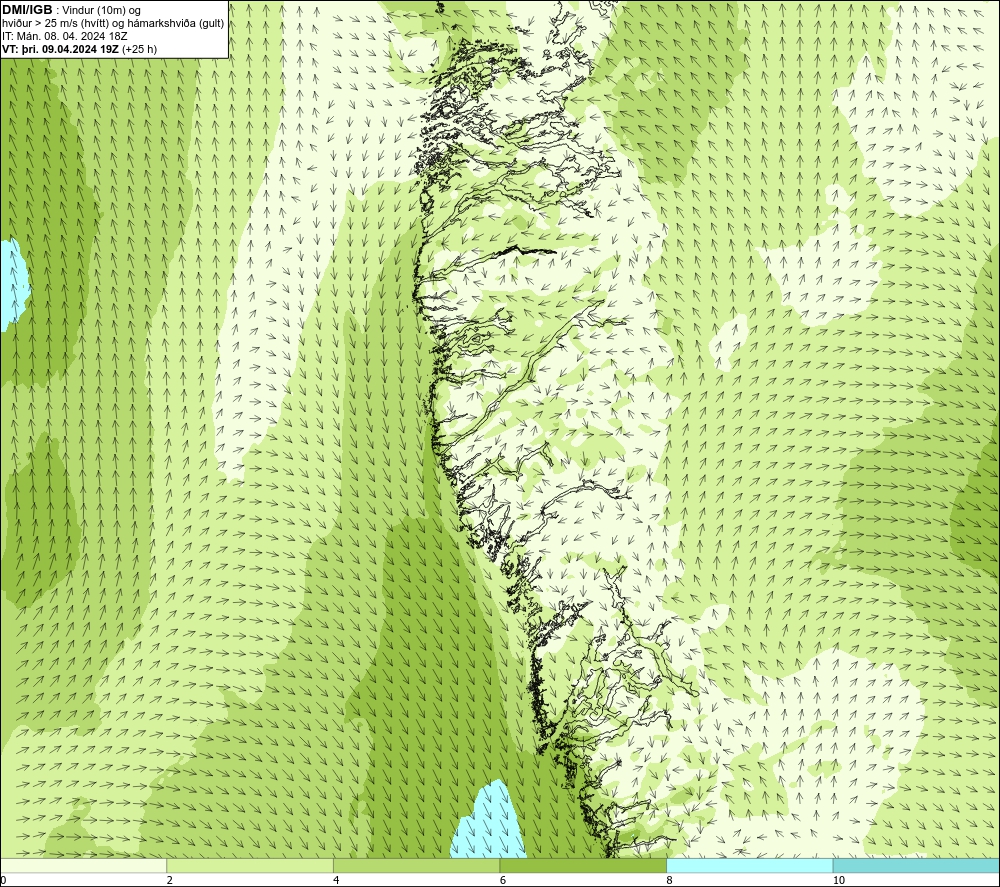Click the valid time 'VT: þri. 09.04.2024 19Z' text
This screenshot has width=1000, height=887.
tap(60, 49)
